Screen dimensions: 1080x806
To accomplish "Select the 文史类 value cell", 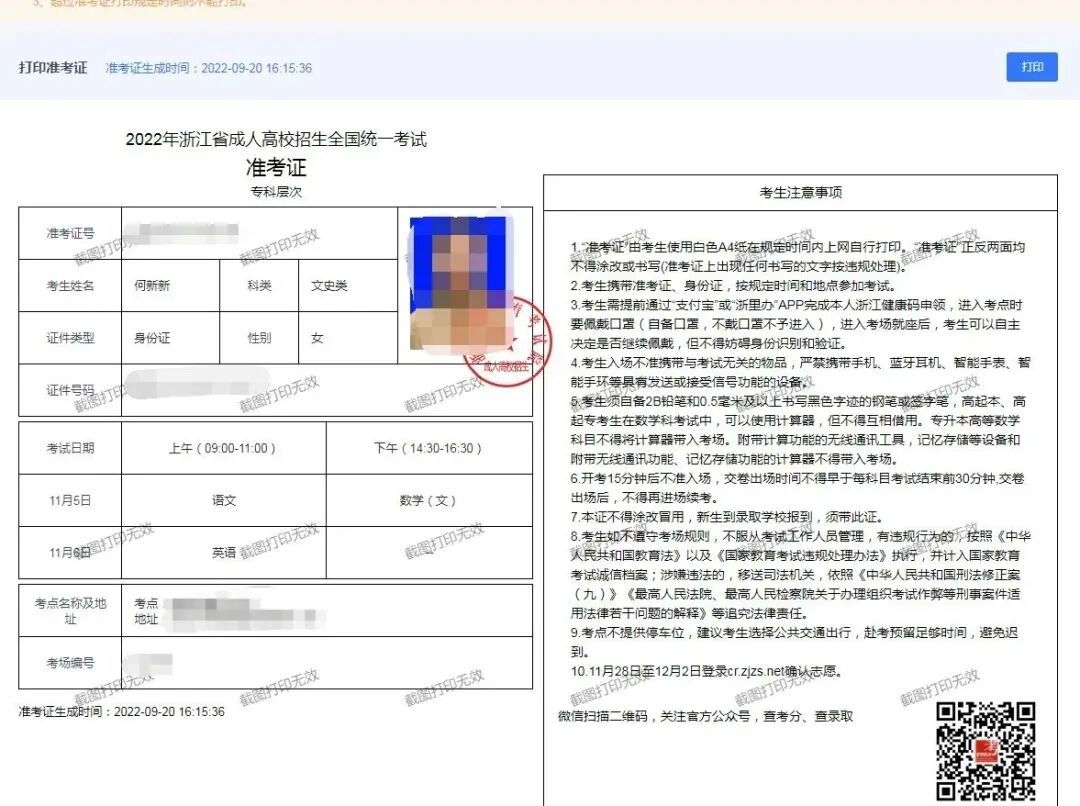I will tap(348, 285).
